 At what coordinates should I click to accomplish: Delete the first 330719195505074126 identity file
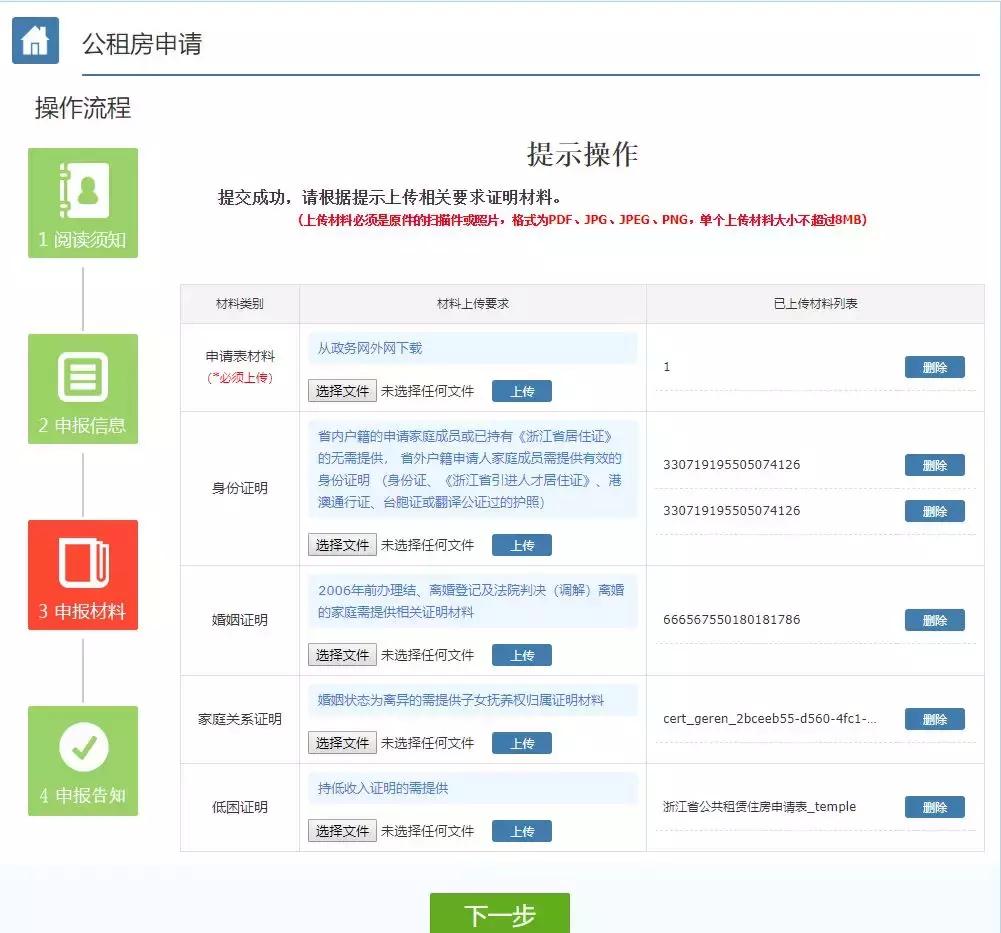point(934,464)
